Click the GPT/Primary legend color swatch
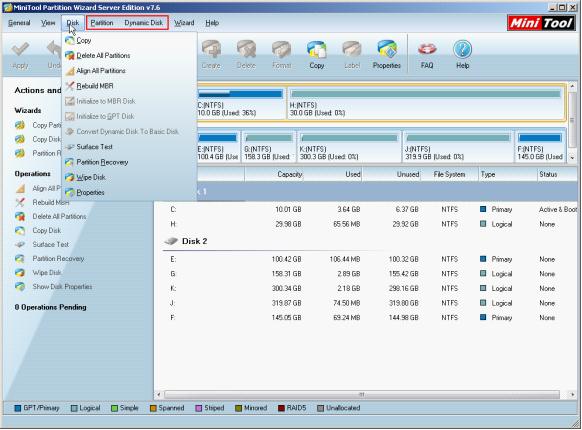This screenshot has height=430, width=582. tap(17, 408)
